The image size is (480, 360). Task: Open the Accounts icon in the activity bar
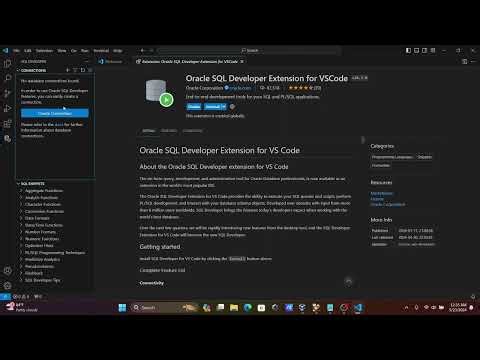(x=7, y=271)
